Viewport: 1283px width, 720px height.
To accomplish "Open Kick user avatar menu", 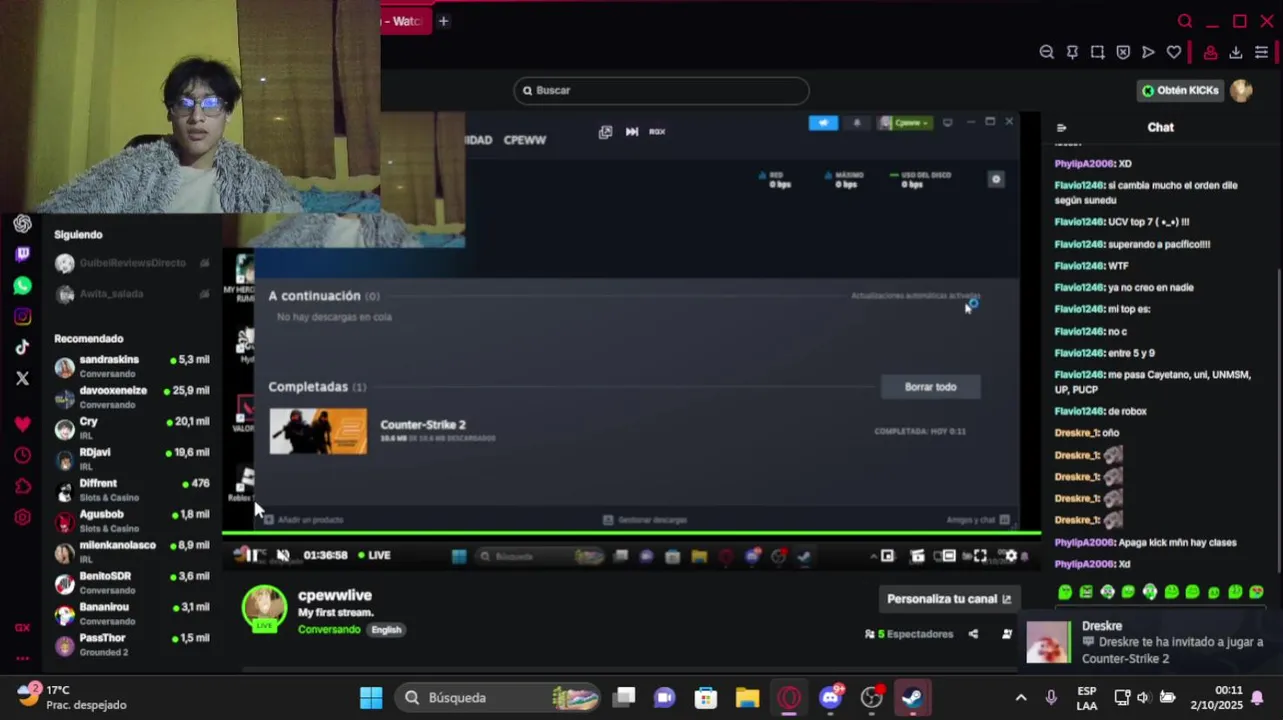I will point(1241,91).
